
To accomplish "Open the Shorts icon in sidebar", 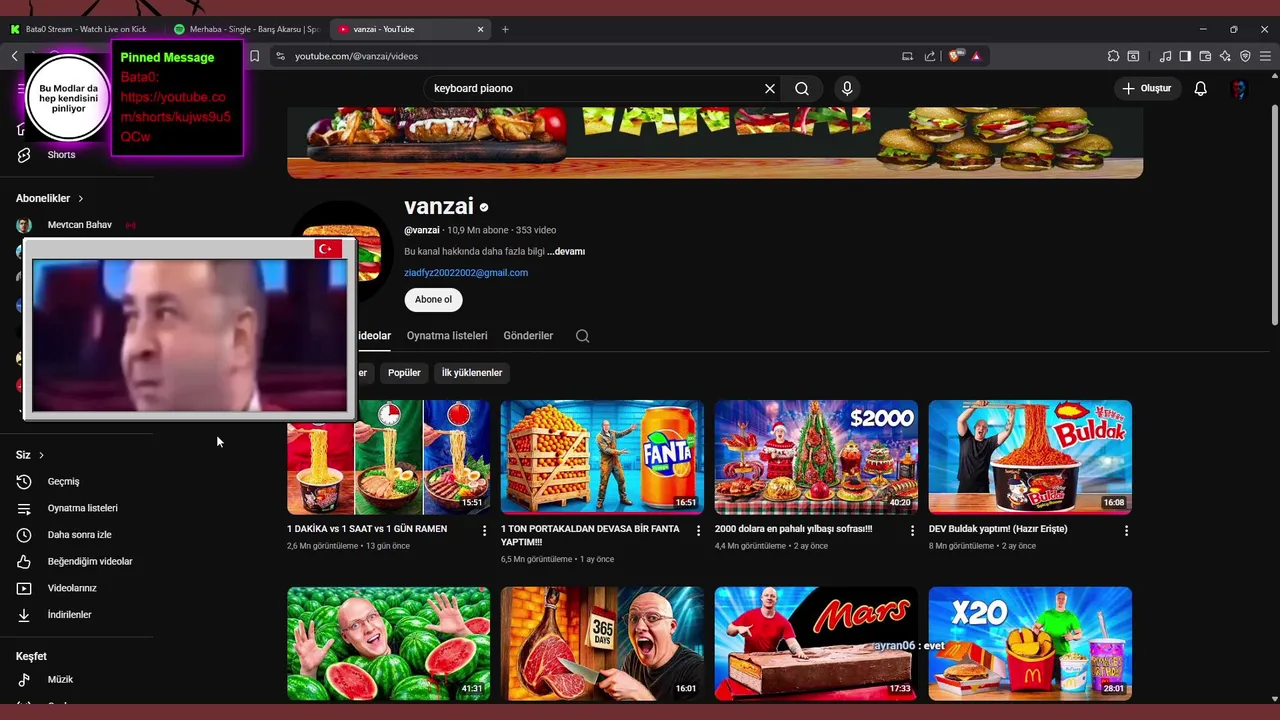I will (24, 155).
